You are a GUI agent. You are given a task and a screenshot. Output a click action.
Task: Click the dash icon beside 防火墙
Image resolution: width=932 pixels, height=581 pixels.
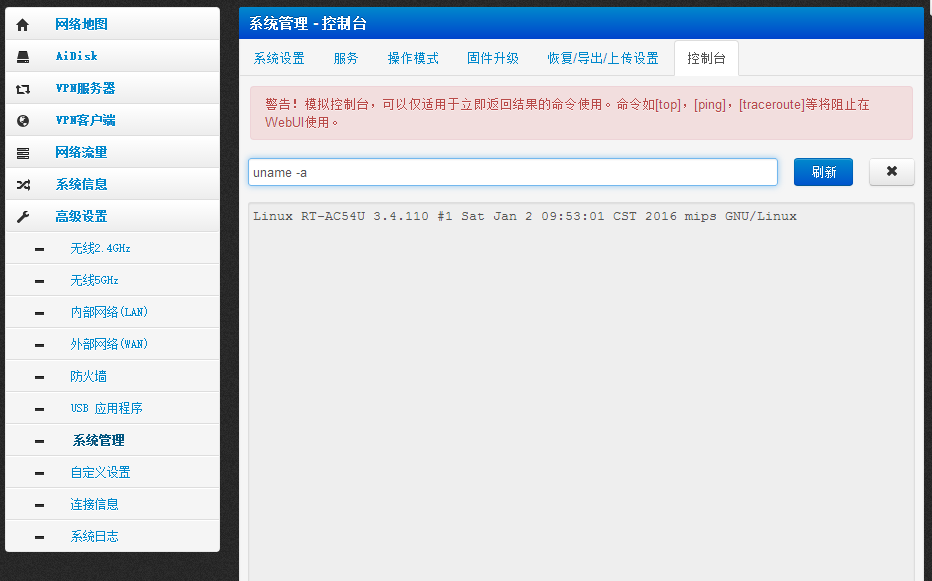click(x=39, y=377)
